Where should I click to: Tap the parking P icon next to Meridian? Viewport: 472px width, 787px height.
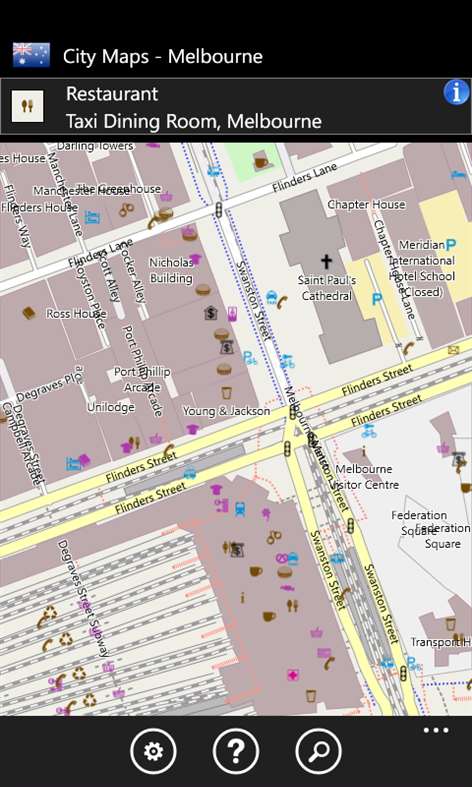(451, 245)
